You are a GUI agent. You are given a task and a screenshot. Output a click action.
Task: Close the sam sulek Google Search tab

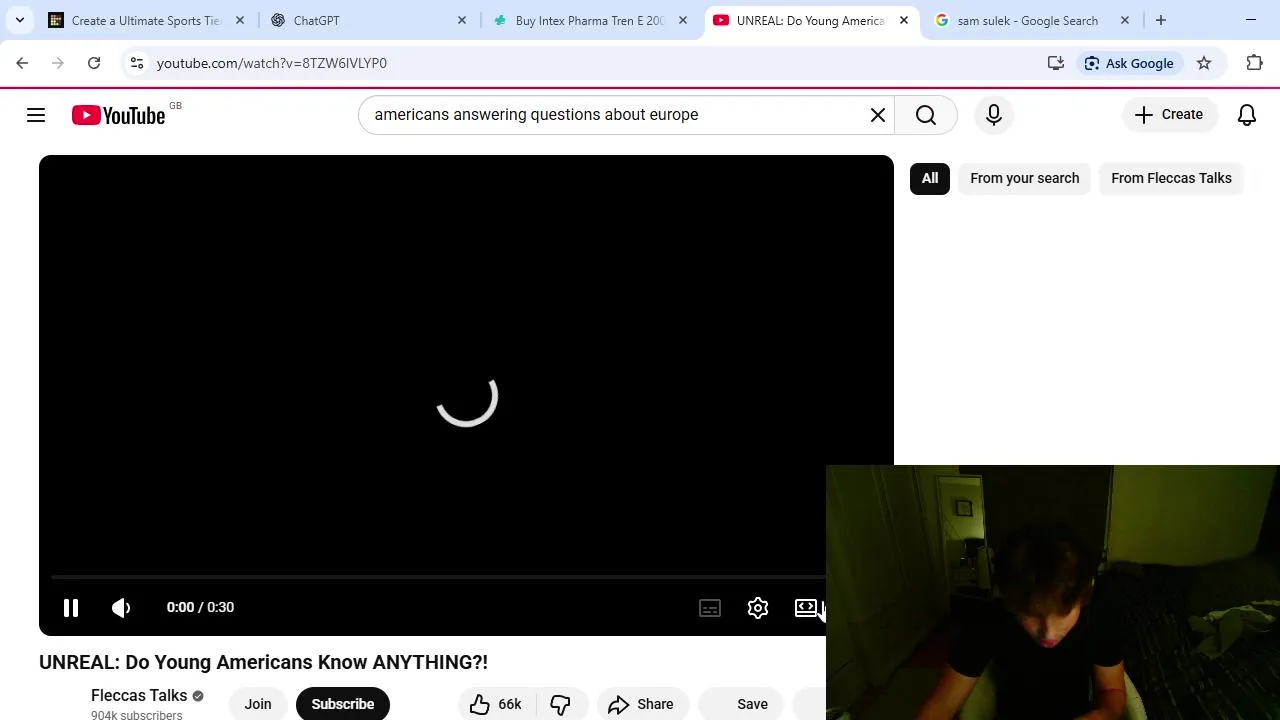[x=1125, y=20]
